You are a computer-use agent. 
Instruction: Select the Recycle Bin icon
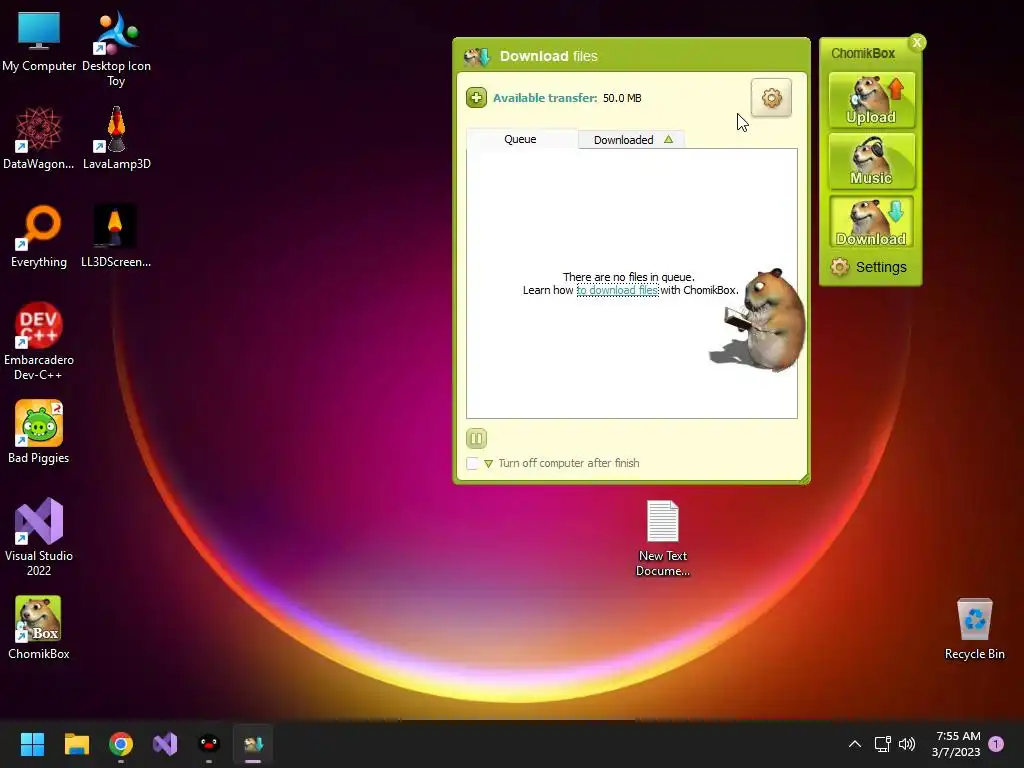click(x=974, y=629)
